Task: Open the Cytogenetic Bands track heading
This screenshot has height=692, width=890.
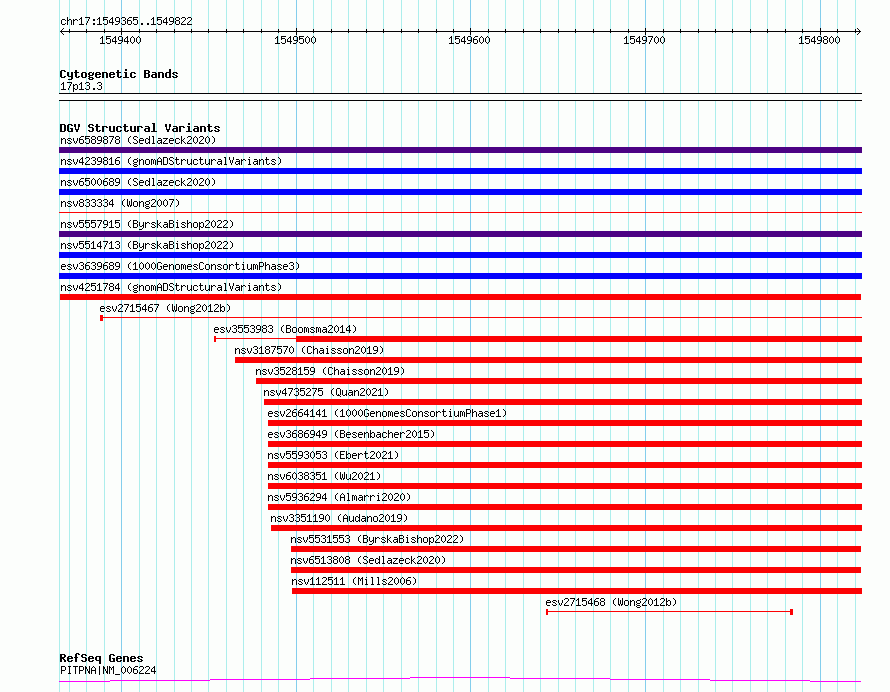Action: point(119,74)
